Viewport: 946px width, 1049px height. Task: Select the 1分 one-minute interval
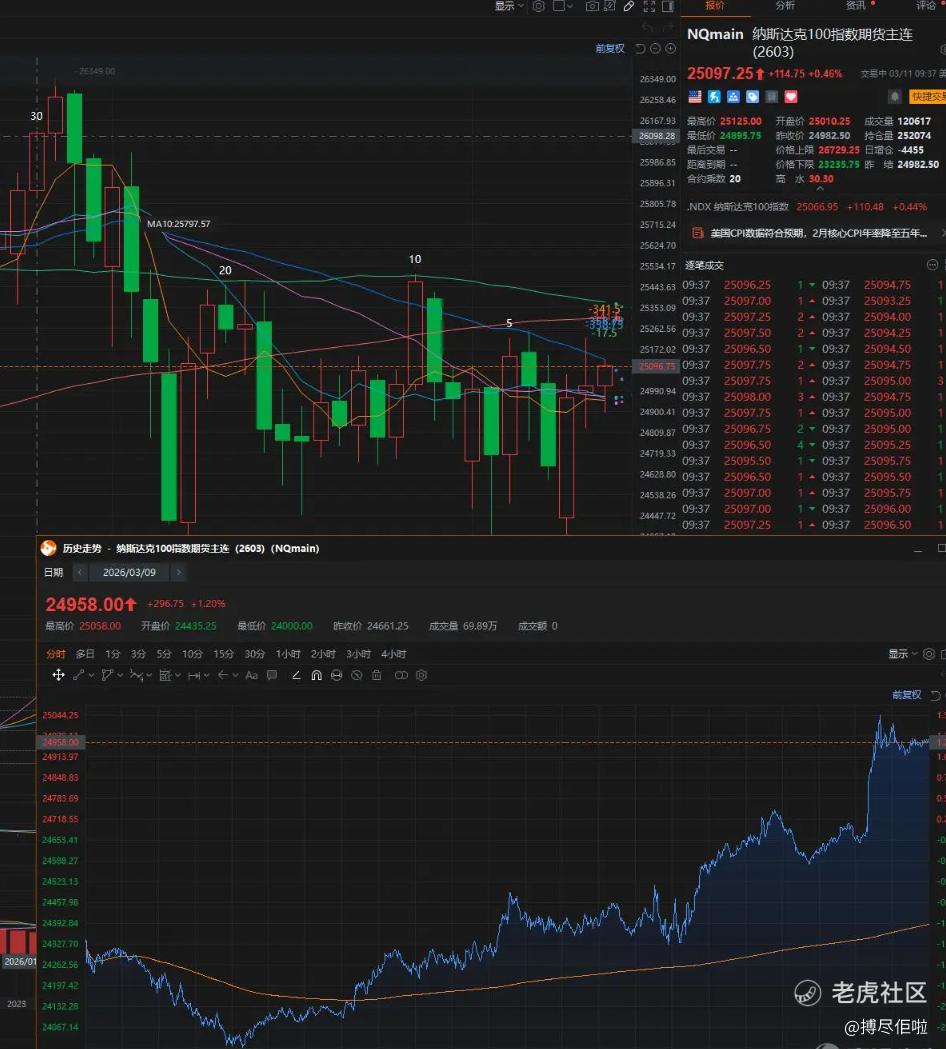point(112,654)
